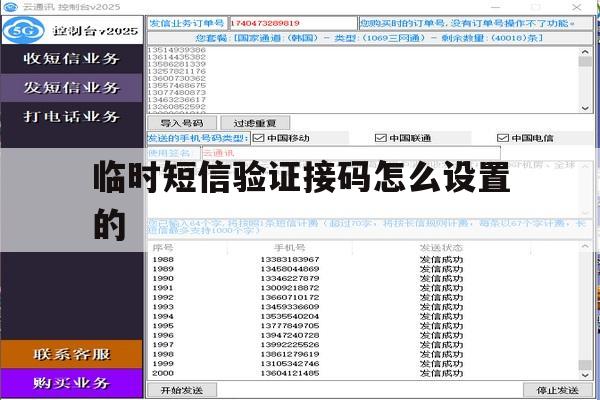Click the 云通讯 title bar app icon
Screen dimensions: 600x400
[11, 7]
